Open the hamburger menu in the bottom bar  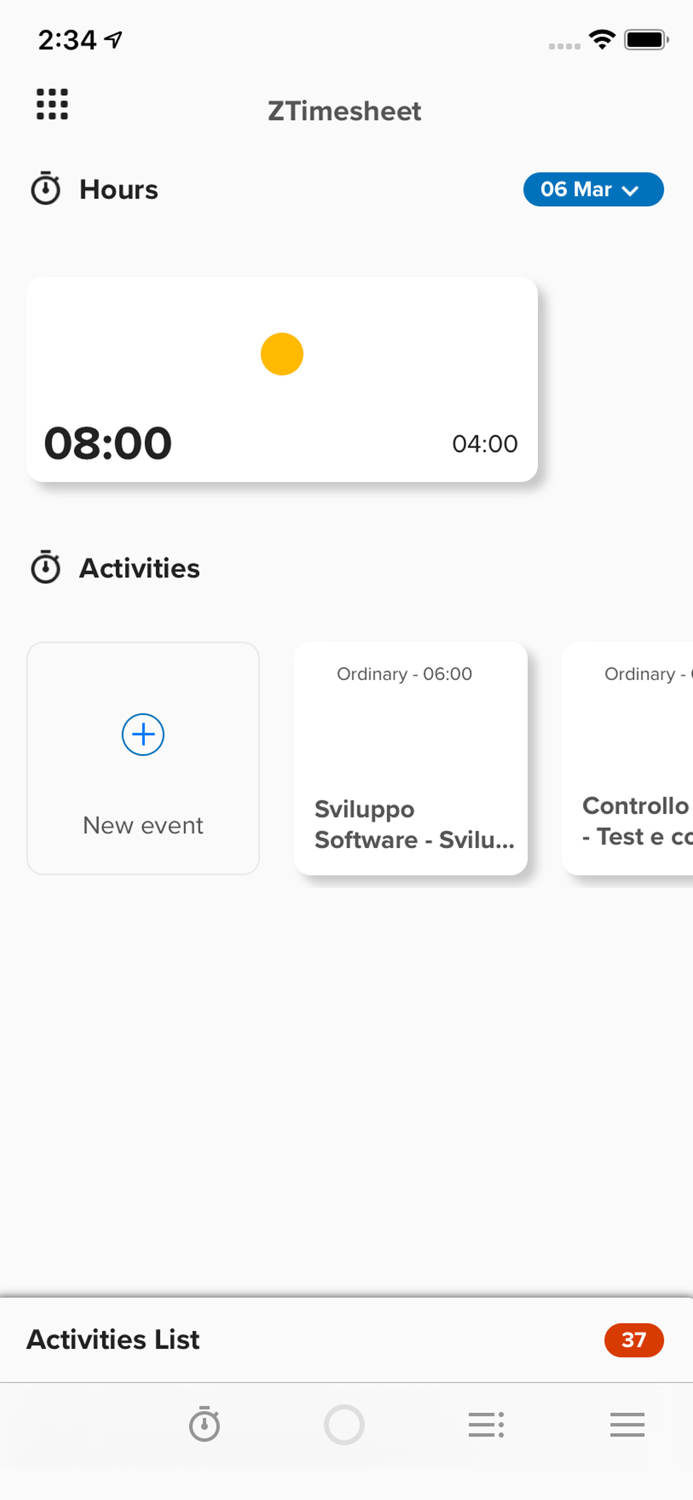coord(627,1424)
